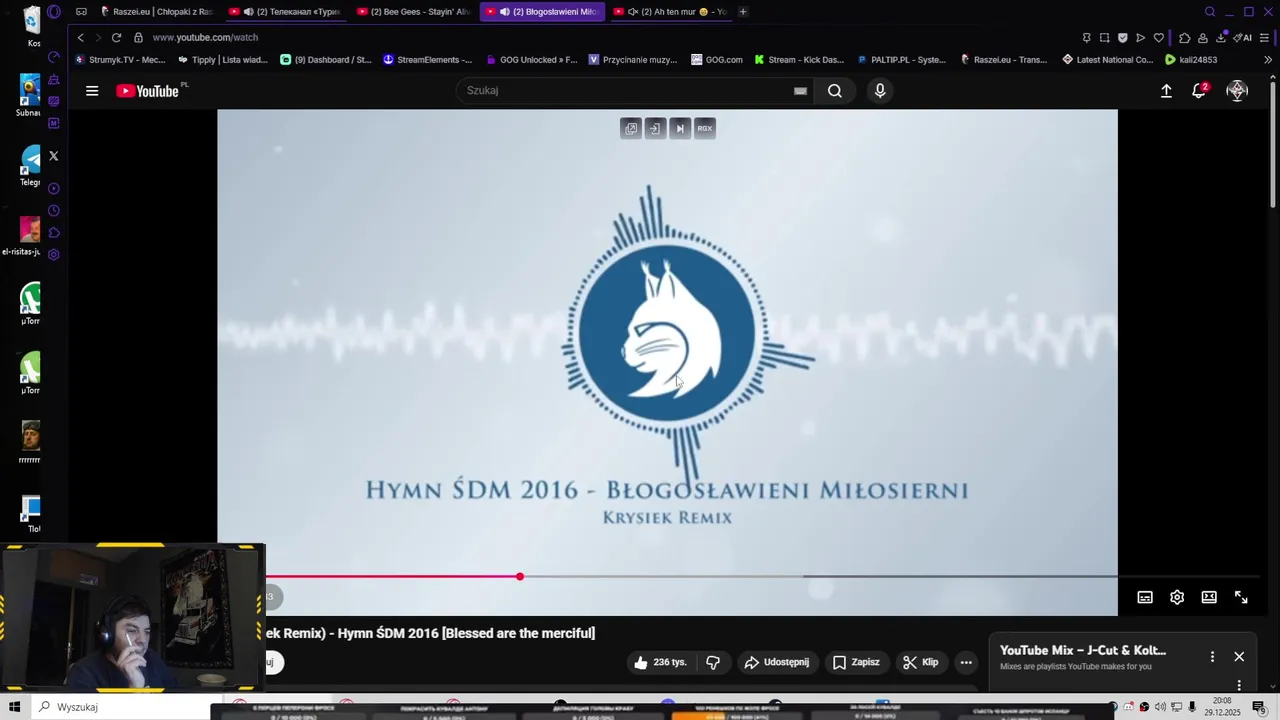The height and width of the screenshot is (720, 1280).
Task: Start voice search with the microphone
Action: pyautogui.click(x=880, y=91)
